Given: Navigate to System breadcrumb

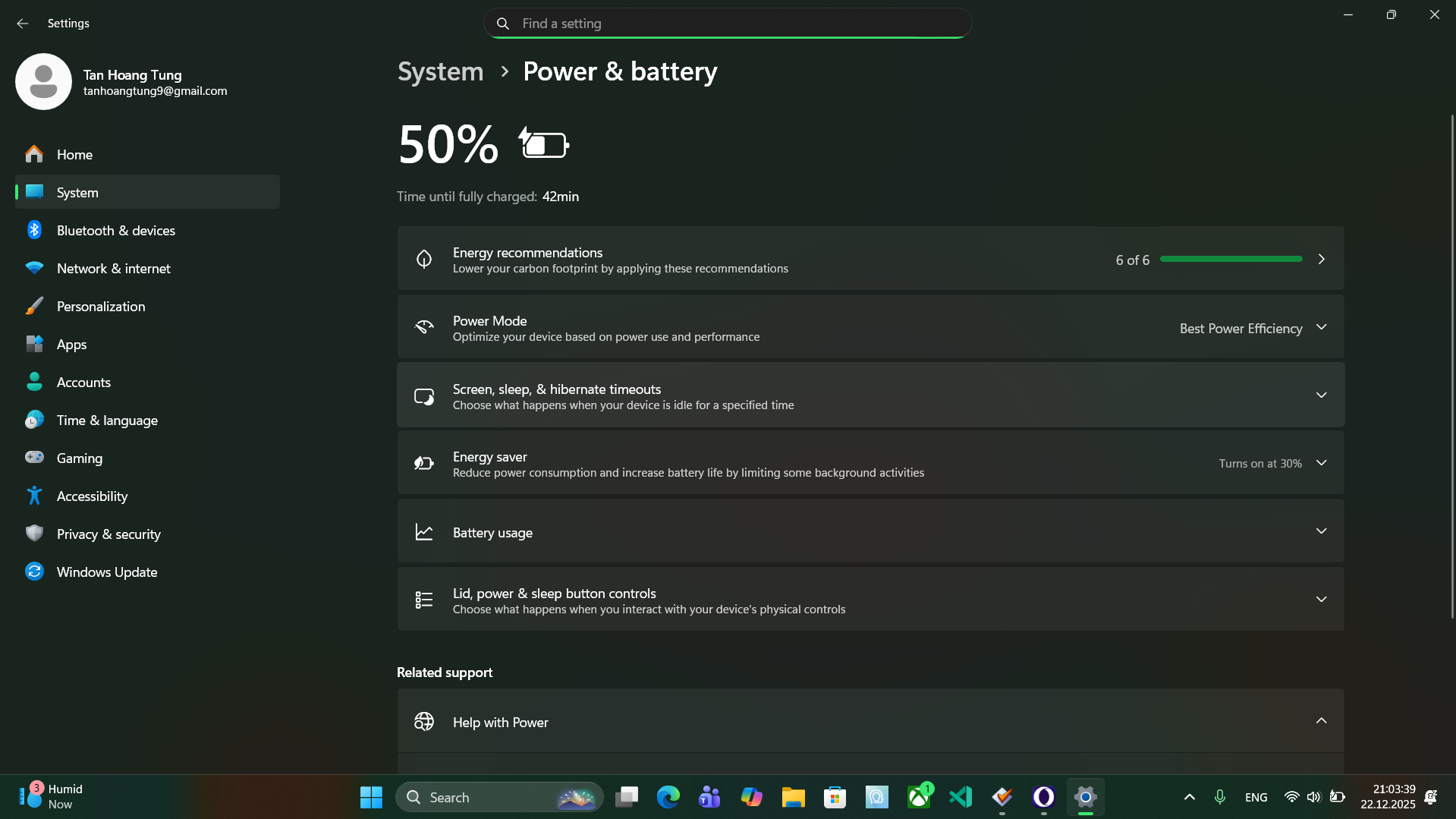Looking at the screenshot, I should tap(440, 71).
